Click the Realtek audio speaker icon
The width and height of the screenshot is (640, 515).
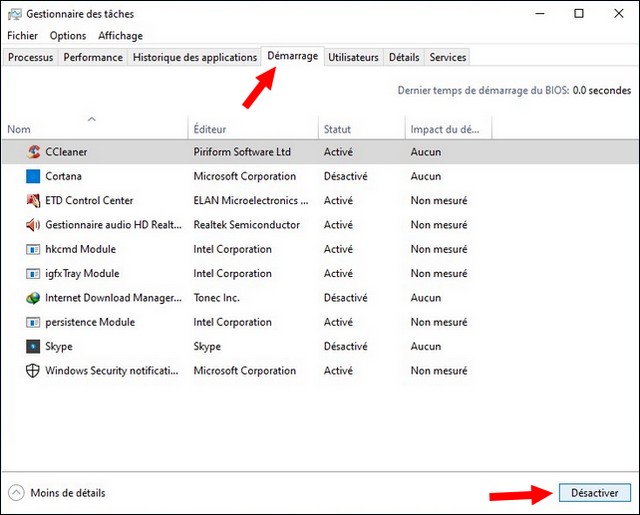click(x=33, y=225)
